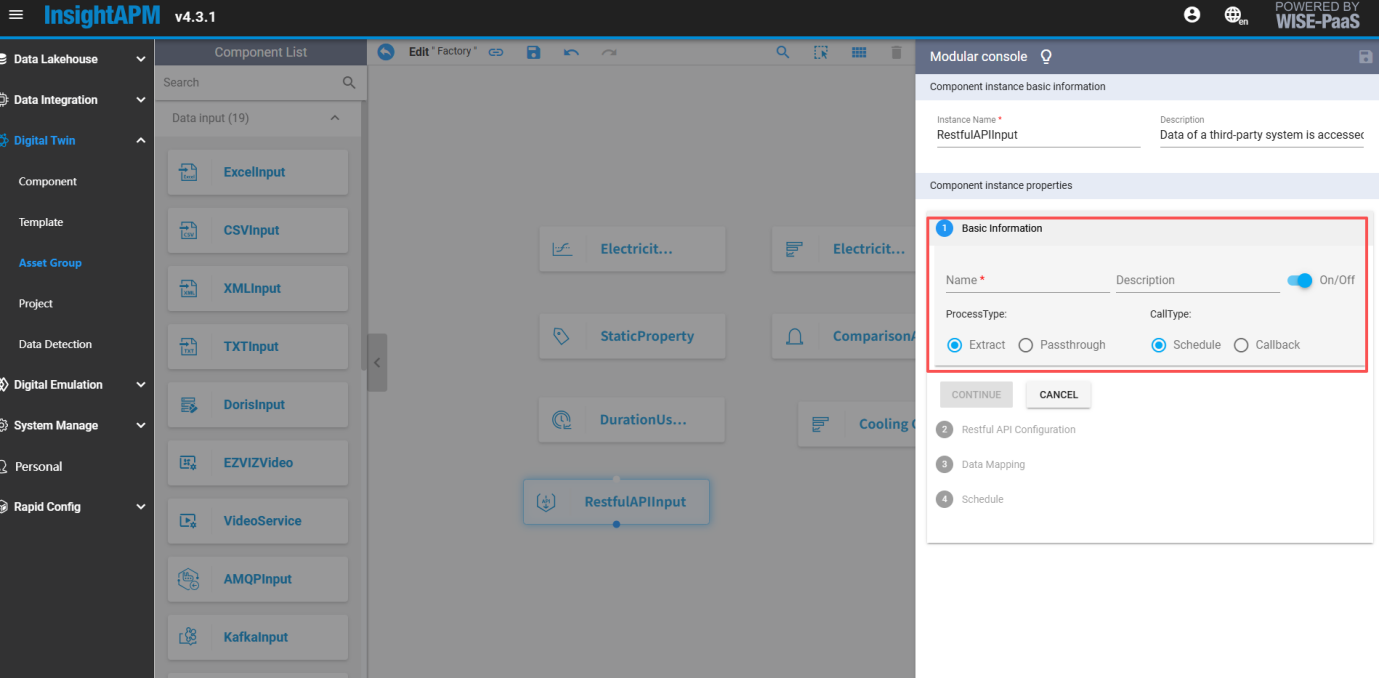Click the save disk icon in edit toolbar
The width and height of the screenshot is (1379, 678).
click(x=533, y=52)
